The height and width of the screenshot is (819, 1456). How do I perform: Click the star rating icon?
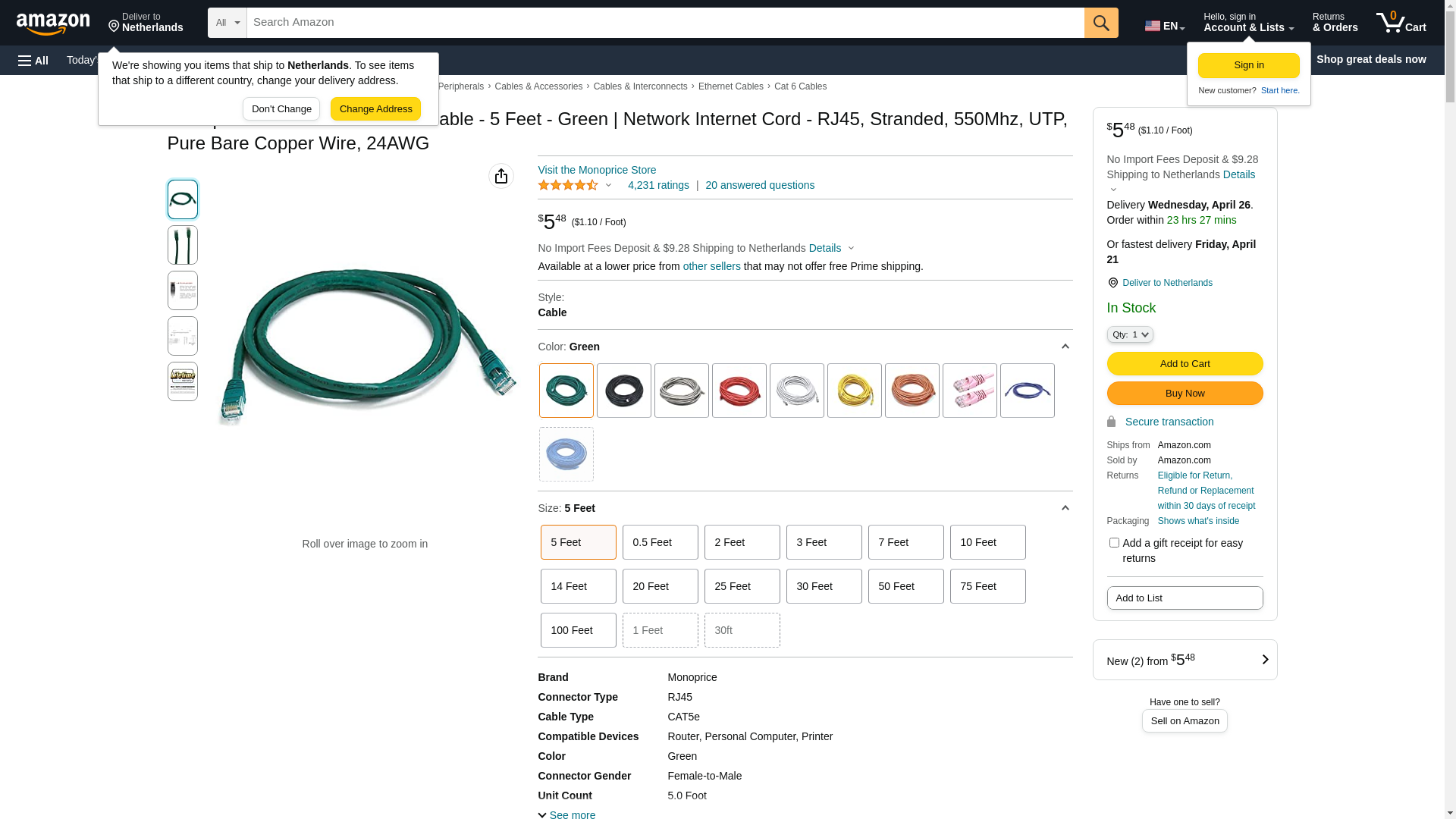coord(568,185)
